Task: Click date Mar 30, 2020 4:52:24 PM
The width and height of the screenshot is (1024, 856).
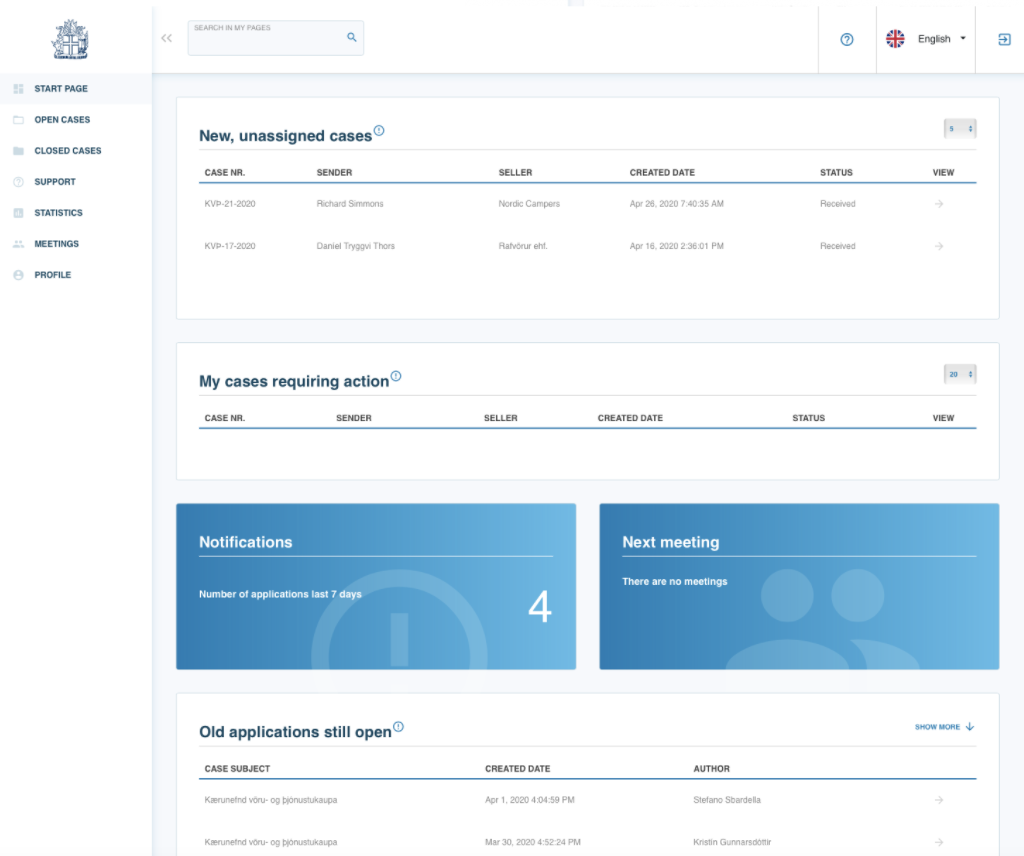Action: pyautogui.click(x=533, y=842)
